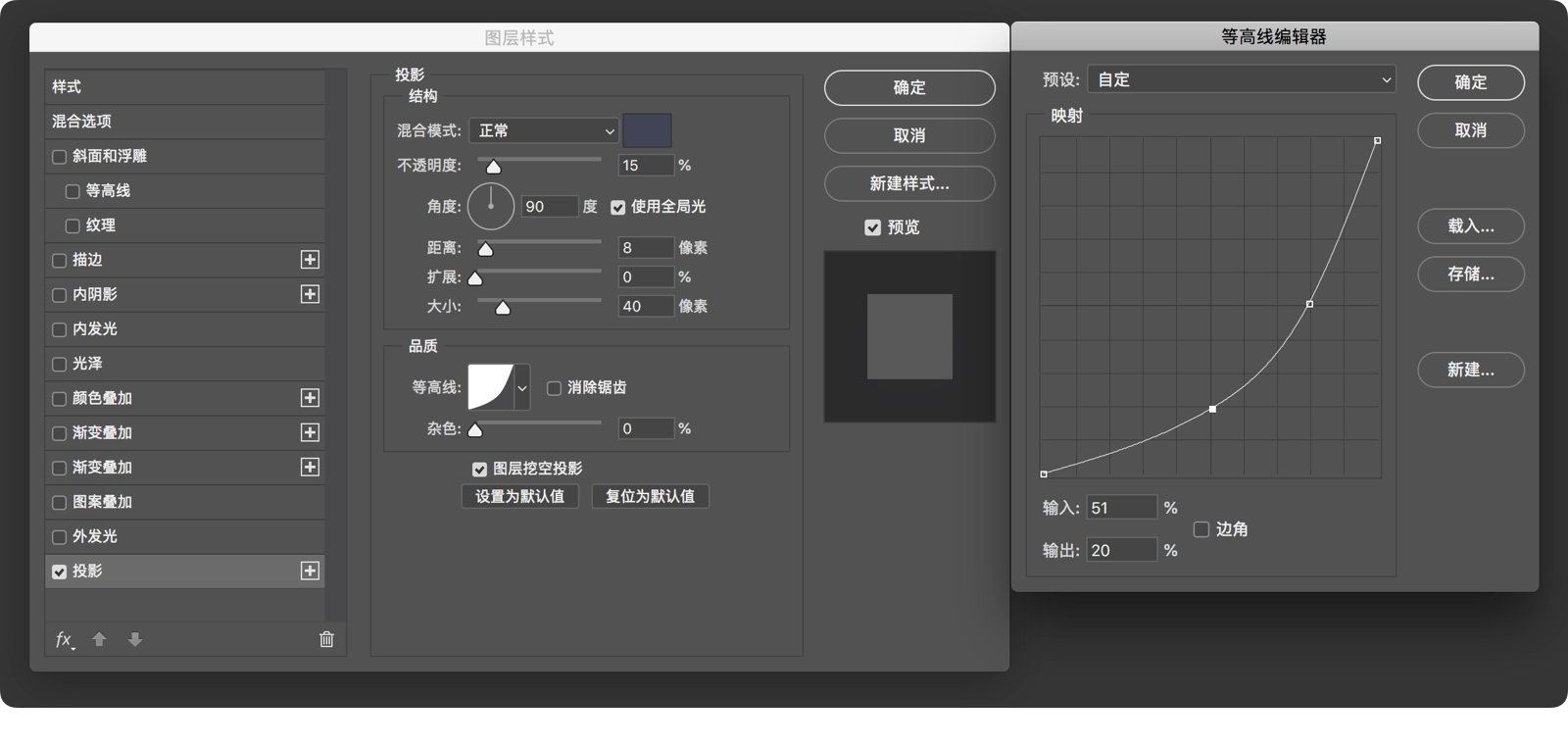Enable the 图案叠加 checkbox

(x=60, y=502)
